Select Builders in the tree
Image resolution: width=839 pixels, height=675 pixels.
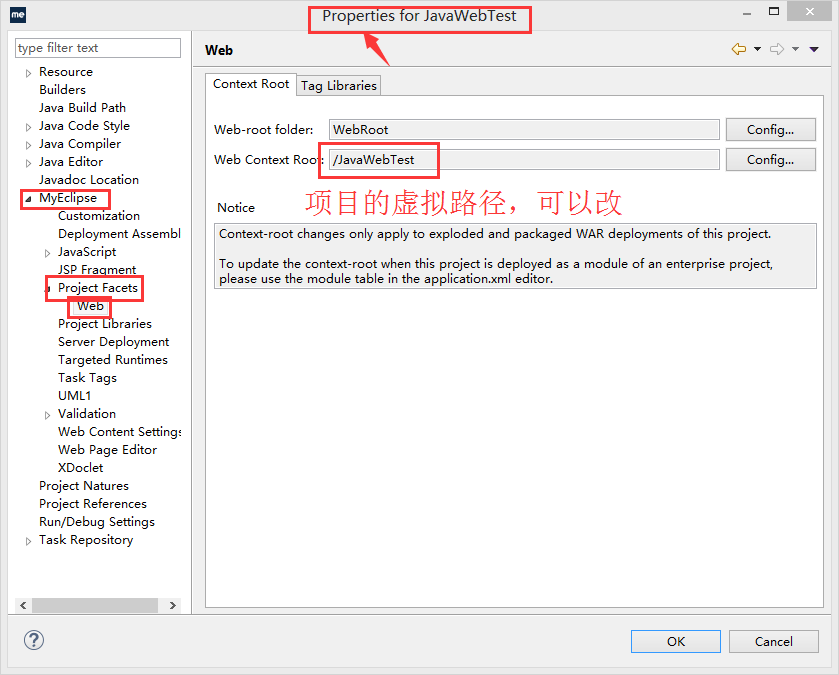click(63, 90)
